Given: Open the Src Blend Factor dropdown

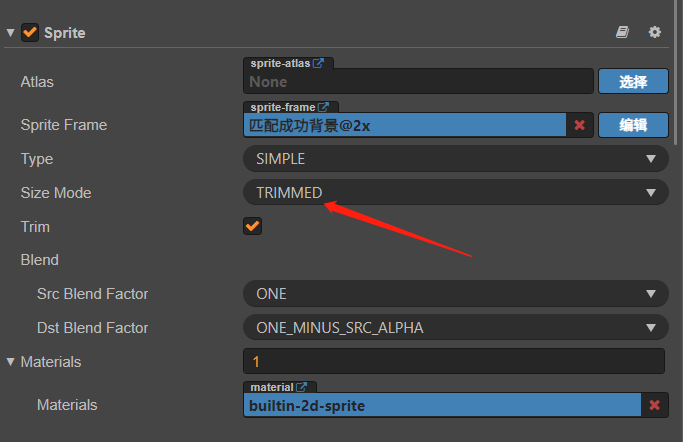Looking at the screenshot, I should click(455, 294).
